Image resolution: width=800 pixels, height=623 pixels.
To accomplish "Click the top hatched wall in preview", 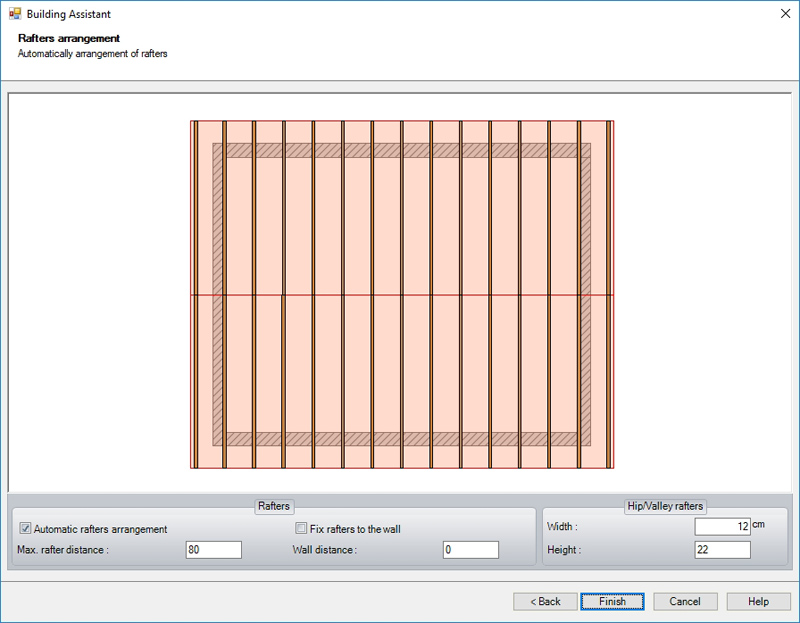I will coord(400,150).
